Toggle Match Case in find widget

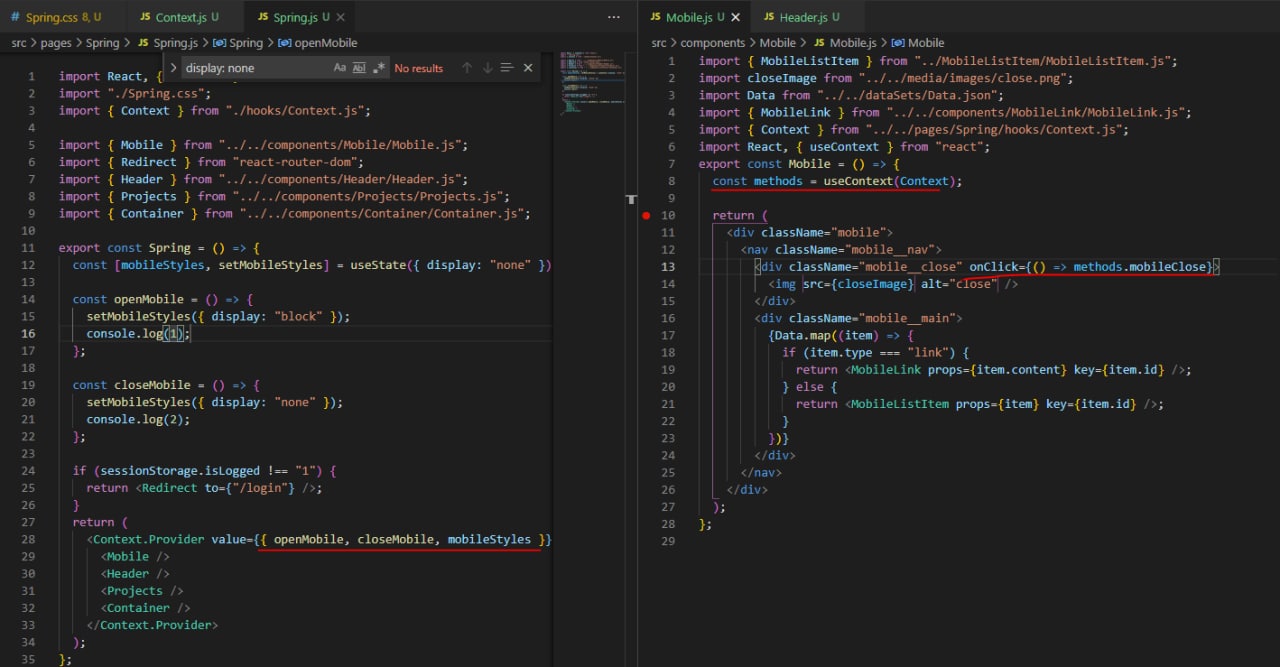(x=340, y=68)
